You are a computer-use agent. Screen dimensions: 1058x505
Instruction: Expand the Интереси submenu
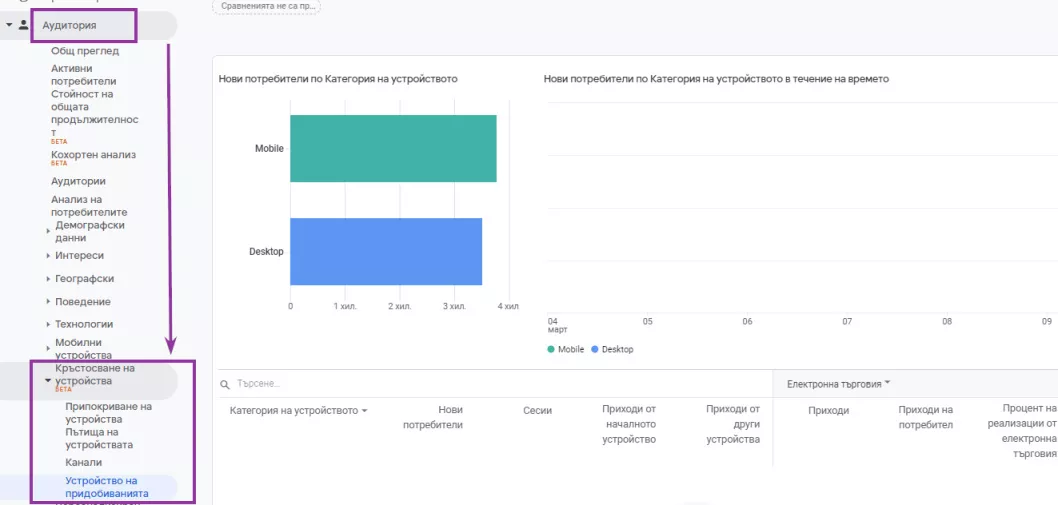tap(49, 256)
